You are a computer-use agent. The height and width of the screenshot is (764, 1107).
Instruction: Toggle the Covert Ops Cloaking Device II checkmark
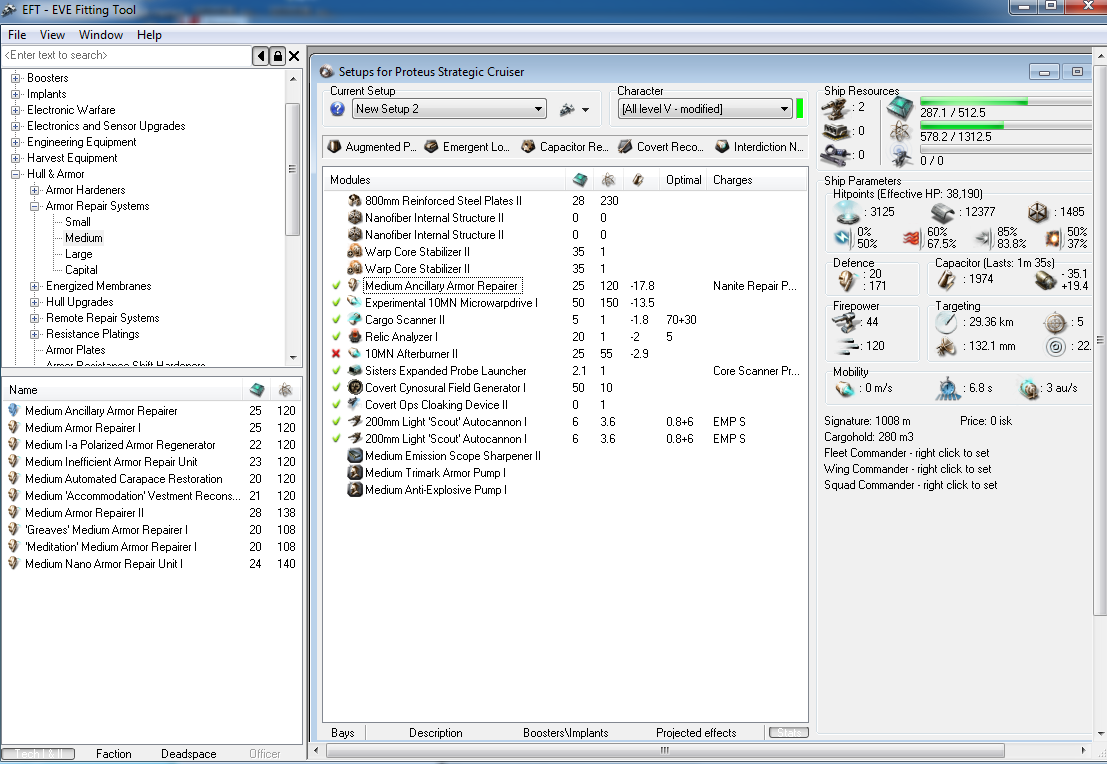[336, 404]
